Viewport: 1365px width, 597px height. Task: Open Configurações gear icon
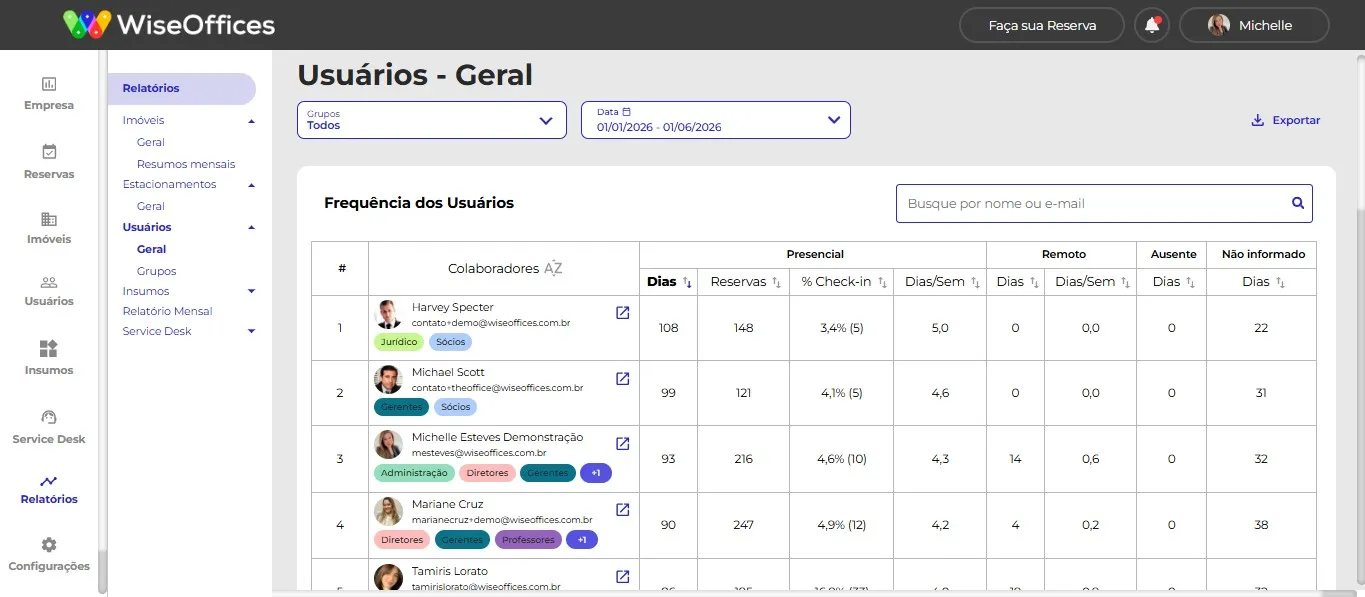(x=49, y=545)
